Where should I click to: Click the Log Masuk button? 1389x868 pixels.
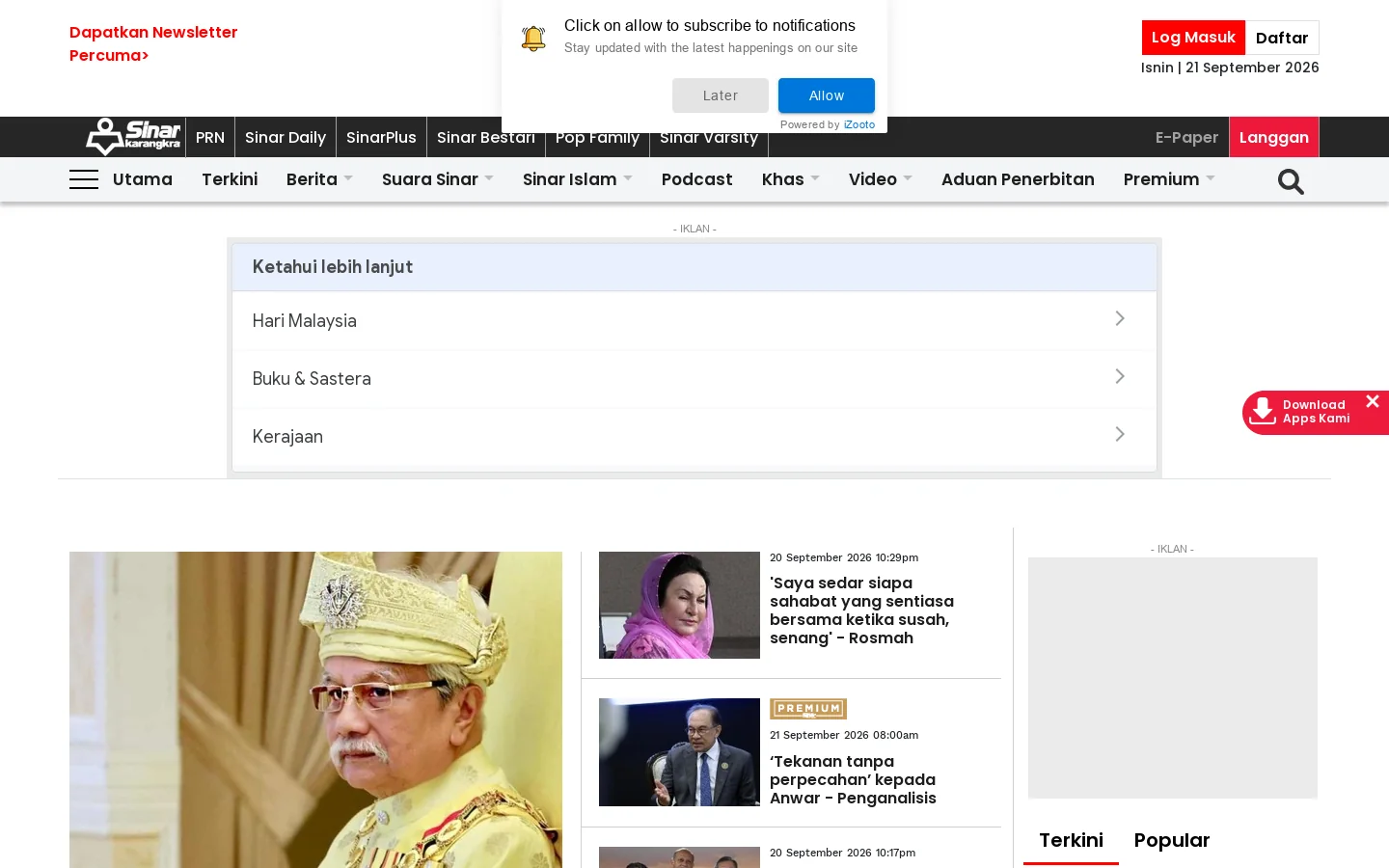(1193, 38)
